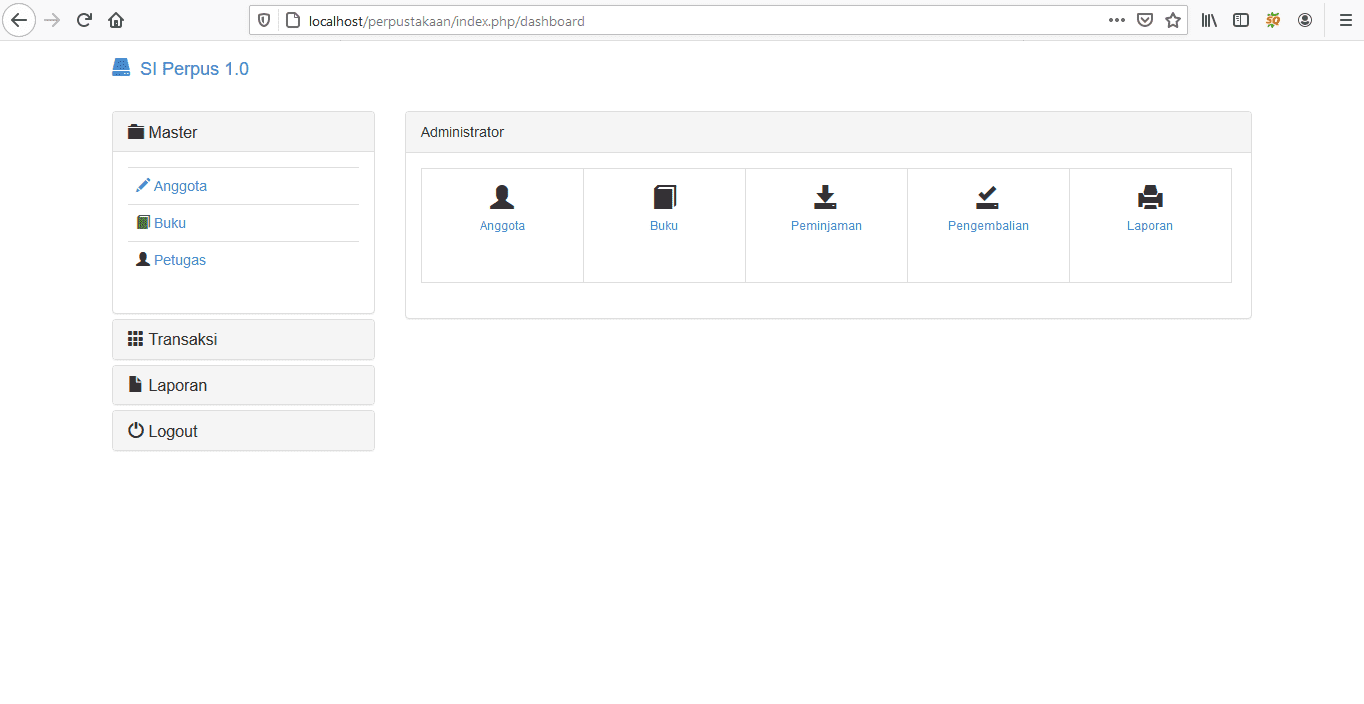Click Logout in the sidebar
Image resolution: width=1364 pixels, height=704 pixels.
click(x=172, y=431)
